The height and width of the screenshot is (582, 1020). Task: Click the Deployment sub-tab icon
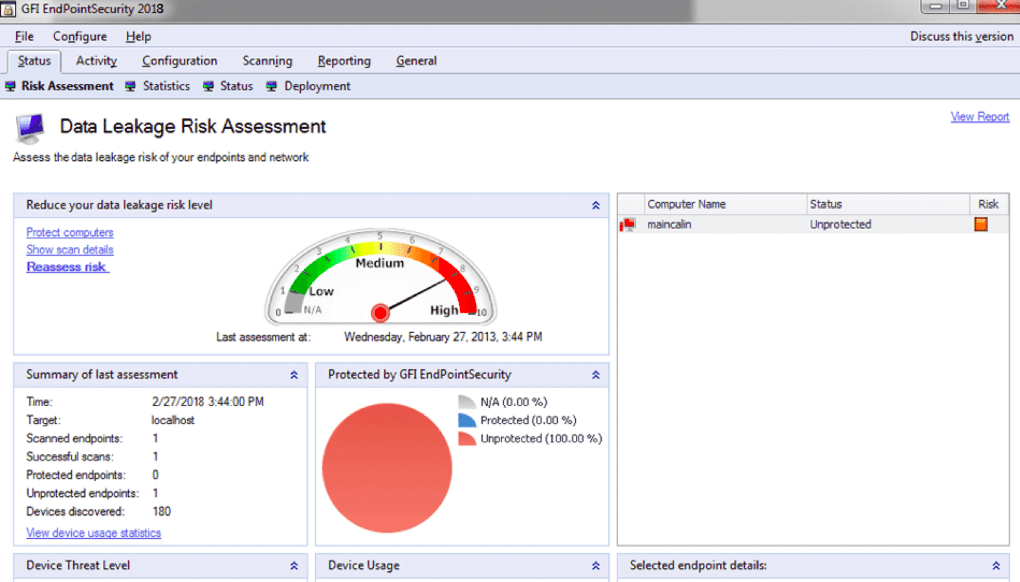pyautogui.click(x=272, y=86)
